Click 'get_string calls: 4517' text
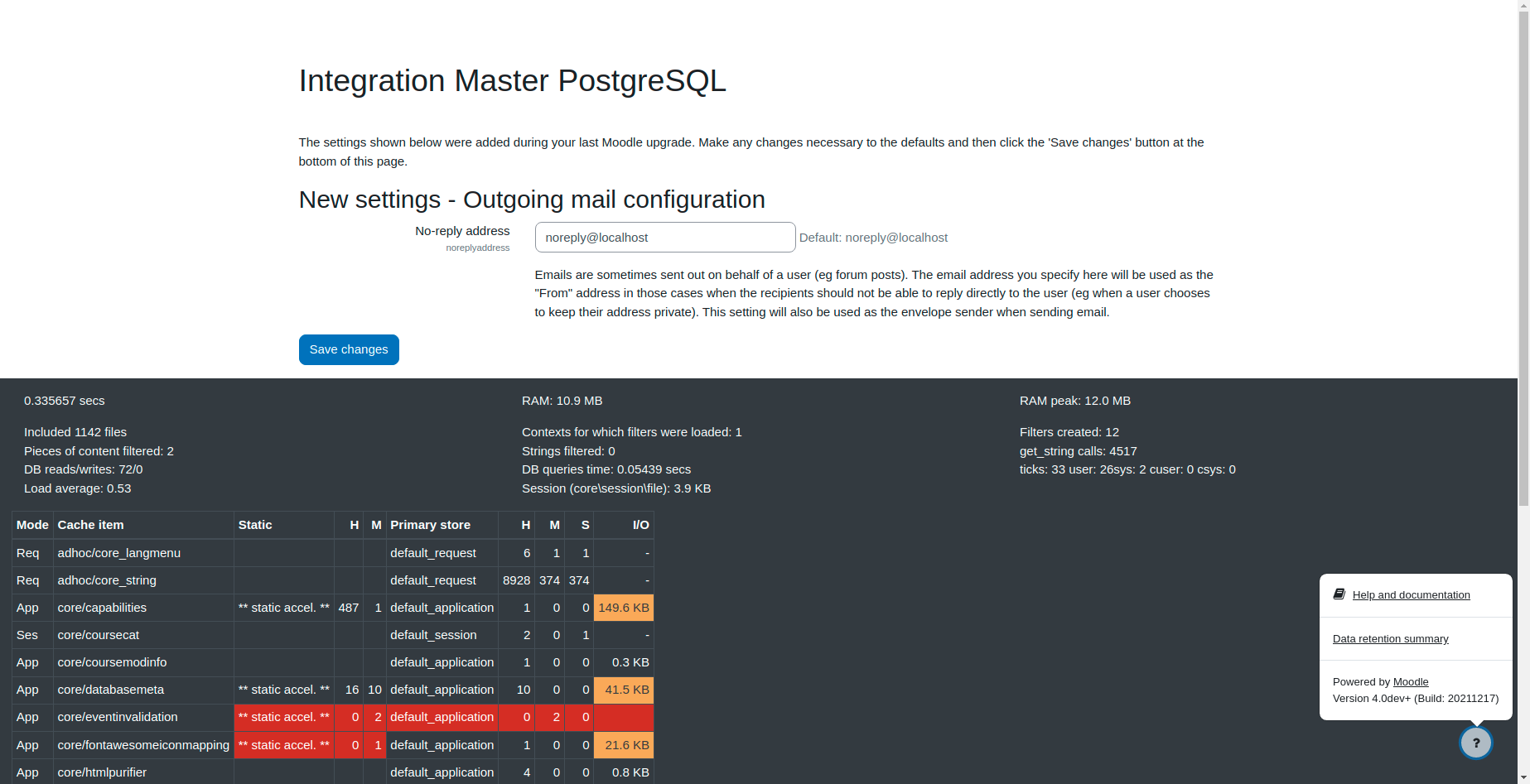This screenshot has height=784, width=1530. [1078, 451]
